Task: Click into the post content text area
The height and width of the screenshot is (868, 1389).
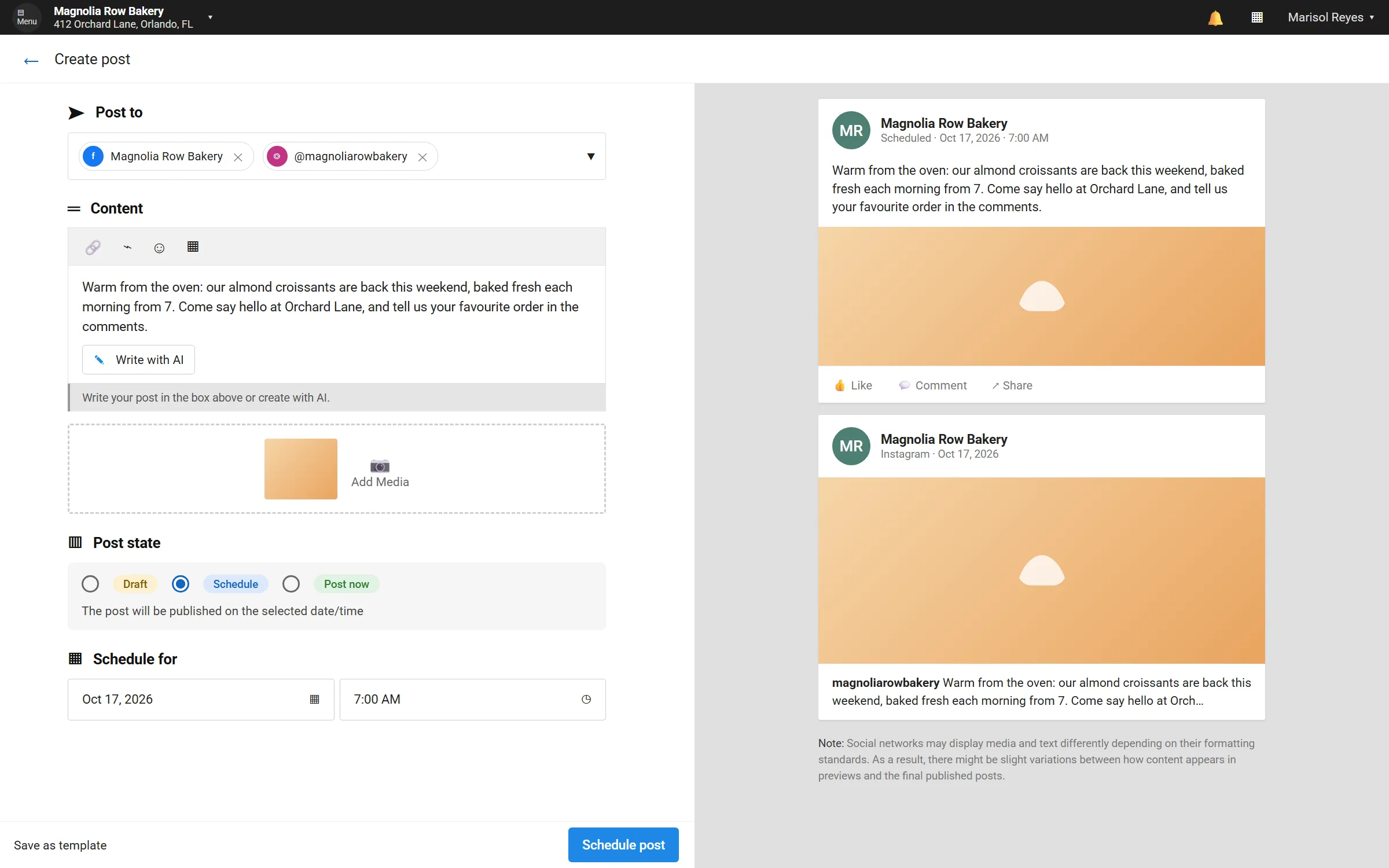Action: click(337, 307)
